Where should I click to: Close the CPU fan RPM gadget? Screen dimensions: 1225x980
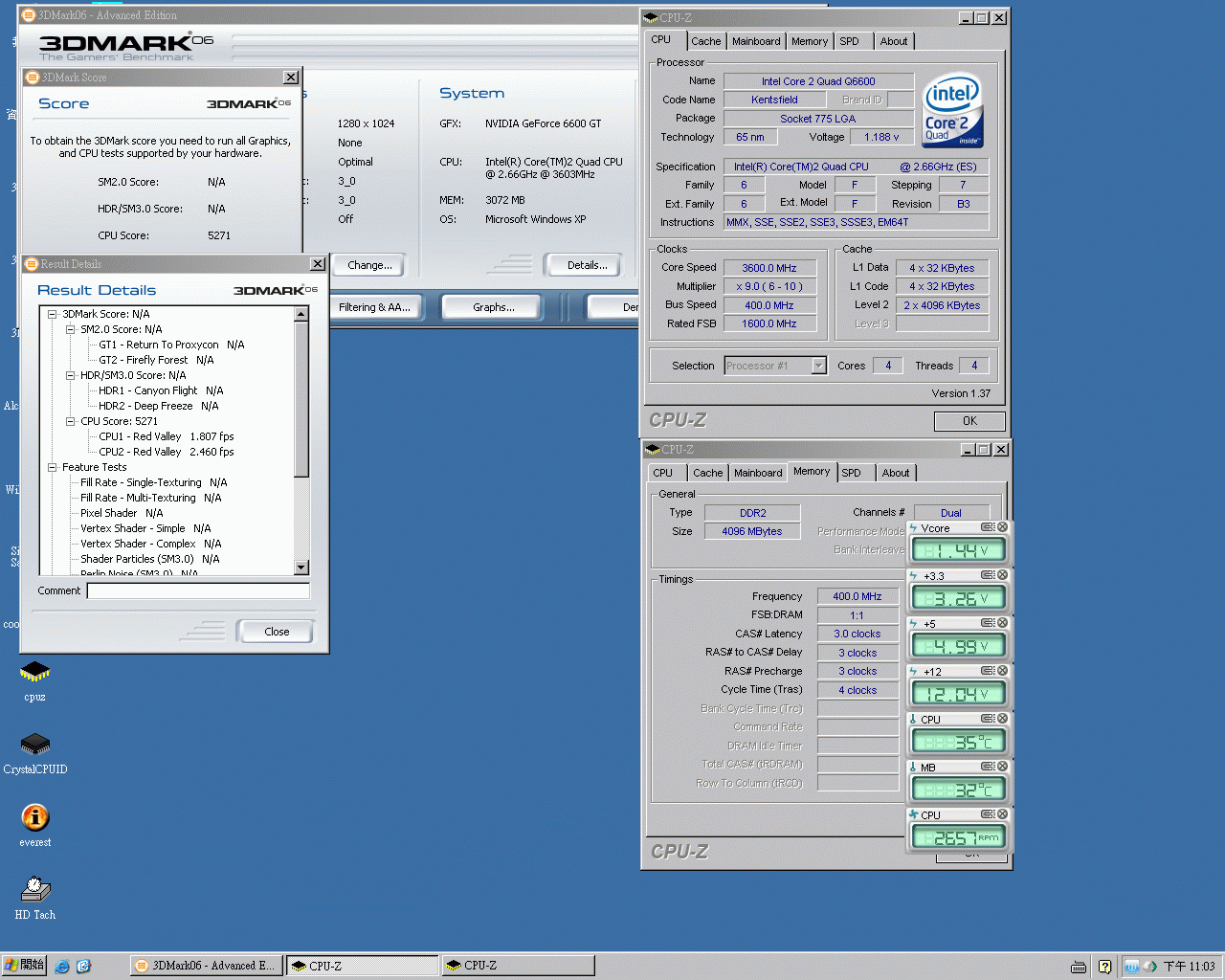click(1002, 814)
